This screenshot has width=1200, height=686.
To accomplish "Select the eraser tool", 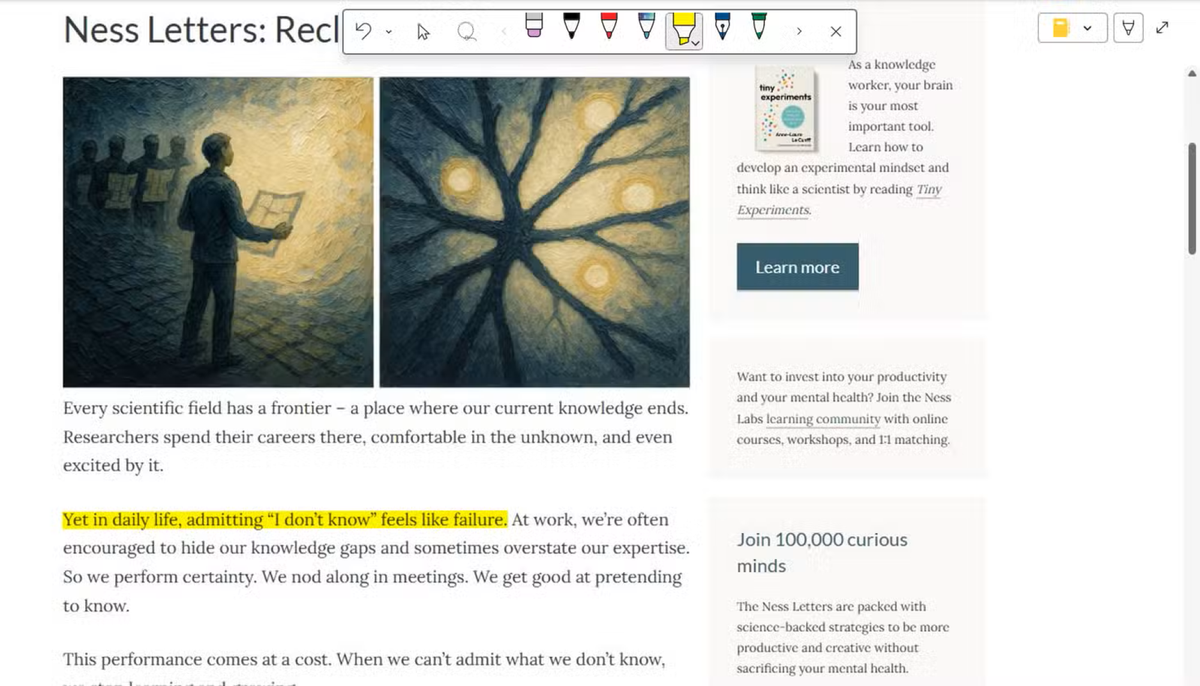I will (x=534, y=27).
